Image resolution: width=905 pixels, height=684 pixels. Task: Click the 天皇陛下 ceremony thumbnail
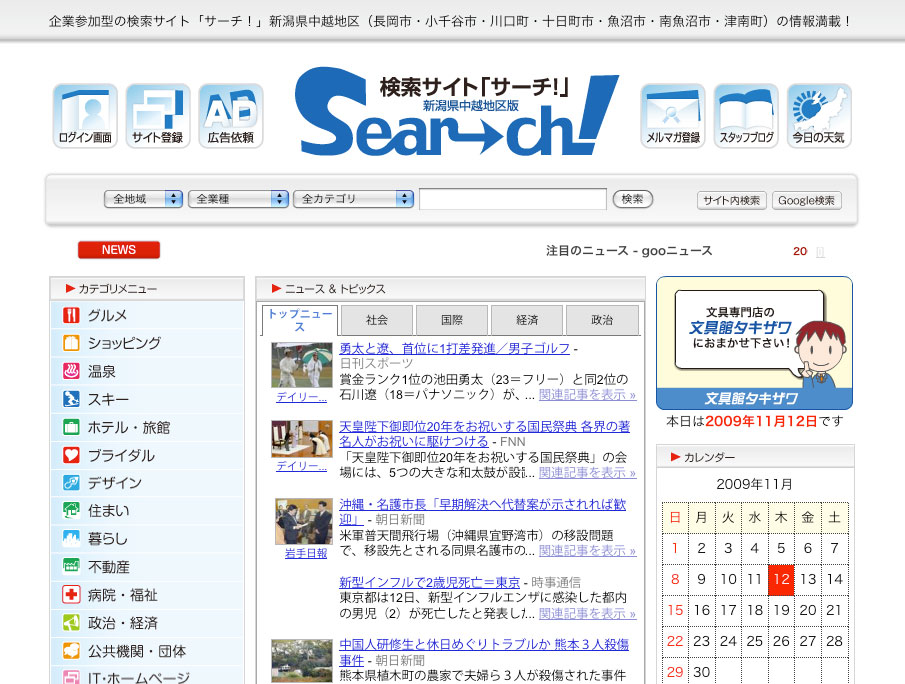click(302, 439)
